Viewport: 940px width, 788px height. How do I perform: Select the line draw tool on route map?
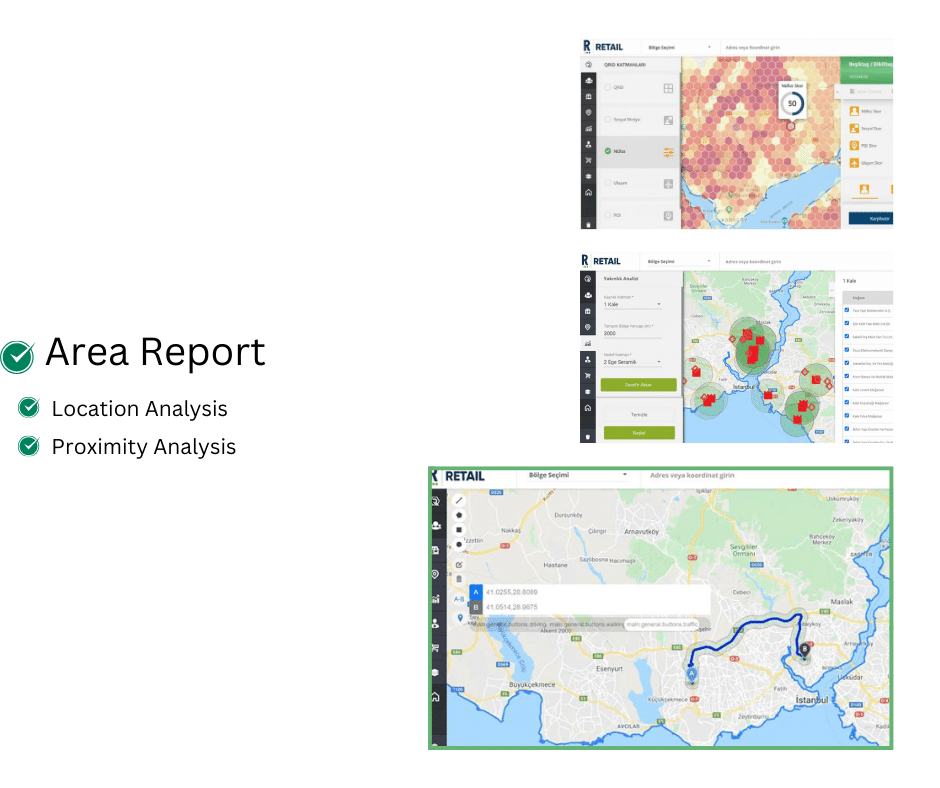click(x=459, y=500)
